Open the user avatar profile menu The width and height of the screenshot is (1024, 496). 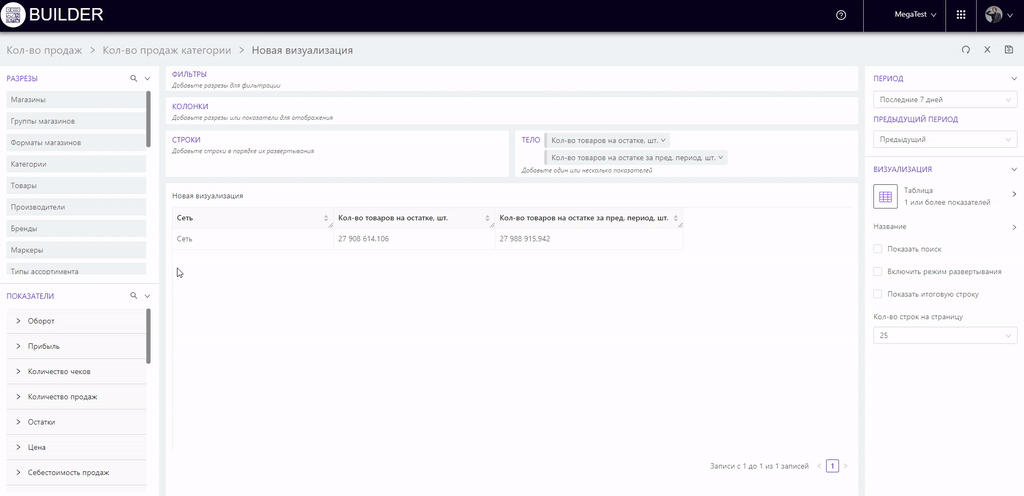(996, 15)
